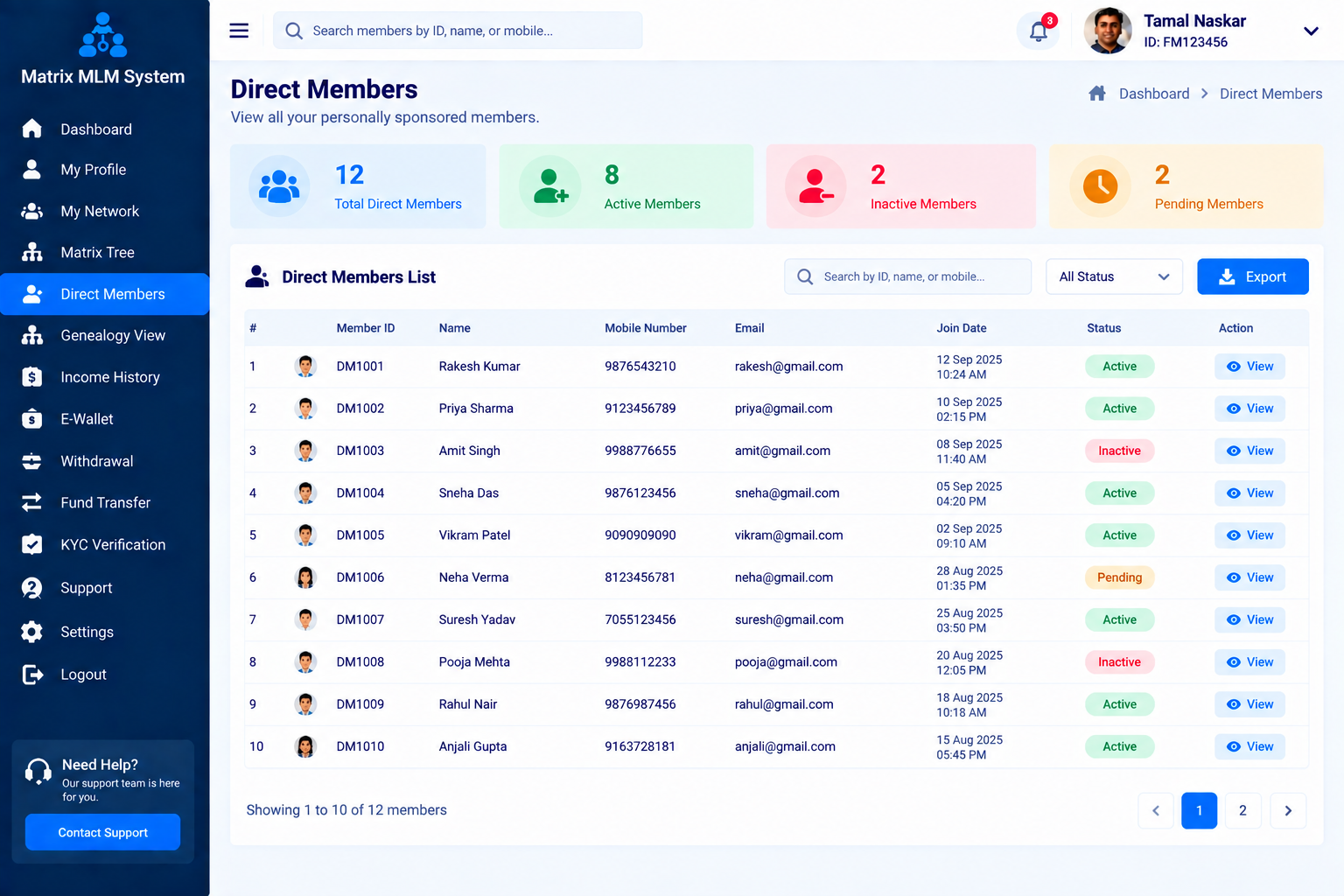This screenshot has height=896, width=1344.
Task: Focus the top member search field
Action: tap(458, 31)
